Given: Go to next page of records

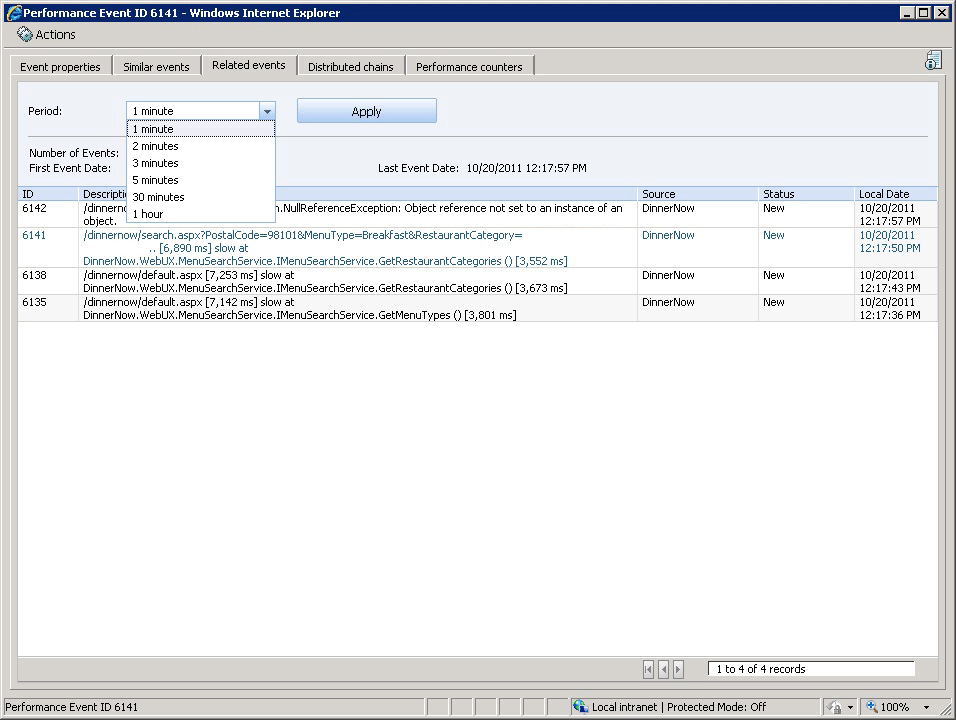Looking at the screenshot, I should [679, 669].
